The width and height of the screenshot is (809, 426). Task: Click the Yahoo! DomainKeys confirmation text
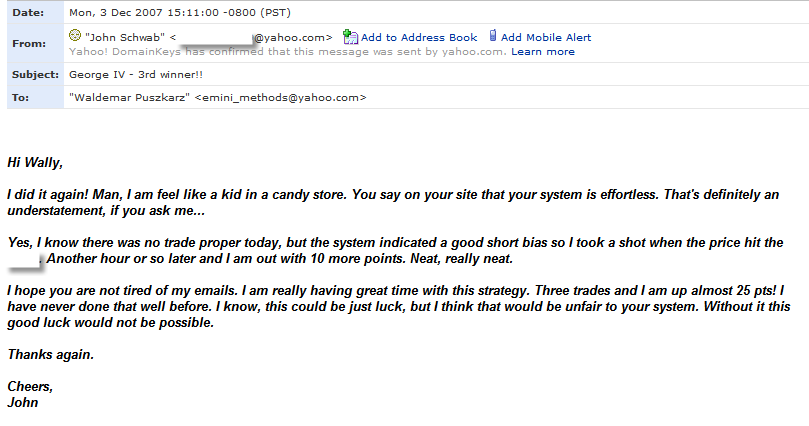pos(288,52)
